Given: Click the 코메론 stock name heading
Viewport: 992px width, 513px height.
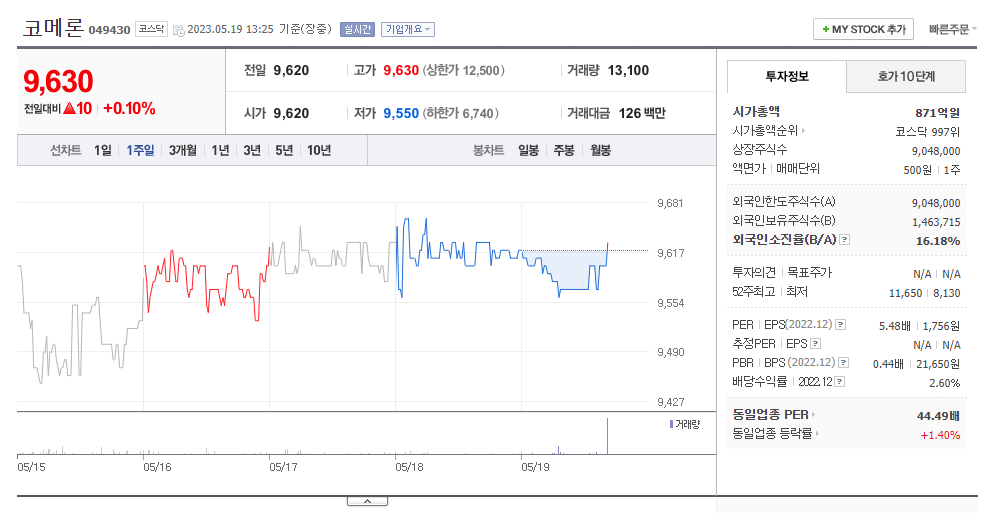Looking at the screenshot, I should [53, 28].
